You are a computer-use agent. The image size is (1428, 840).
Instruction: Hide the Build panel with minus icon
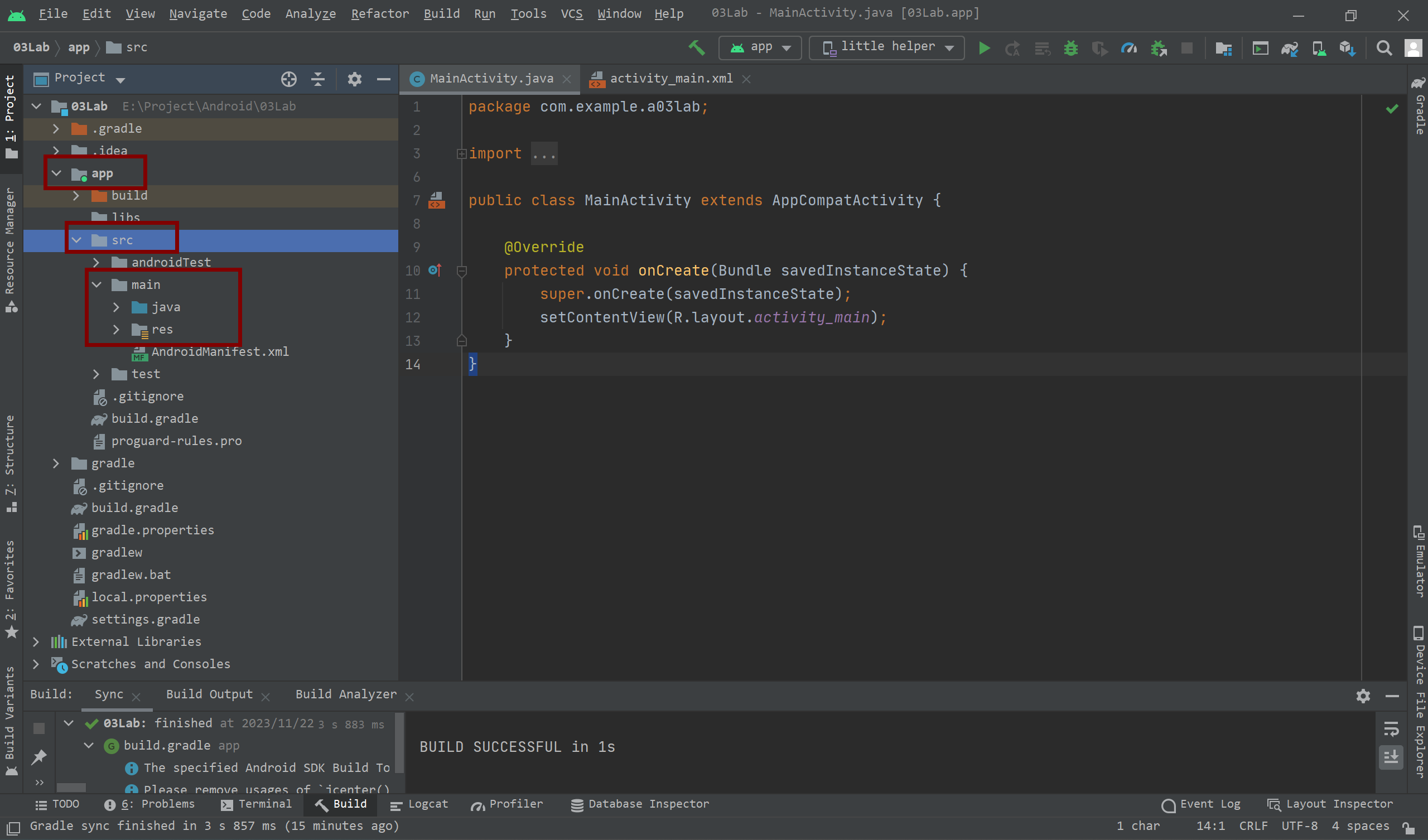1392,696
